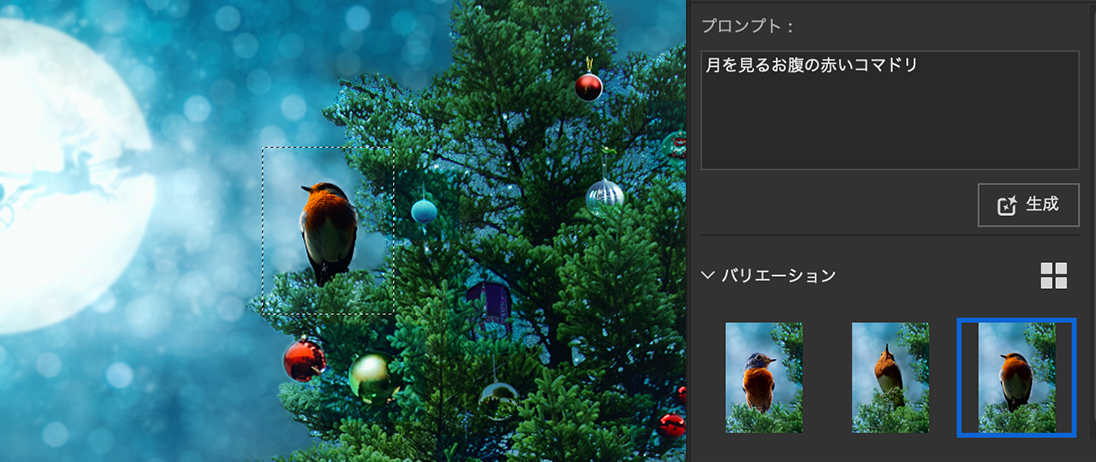Click the sparkle icon on the Generate button
Screen dimensions: 1096x462
pos(1007,206)
